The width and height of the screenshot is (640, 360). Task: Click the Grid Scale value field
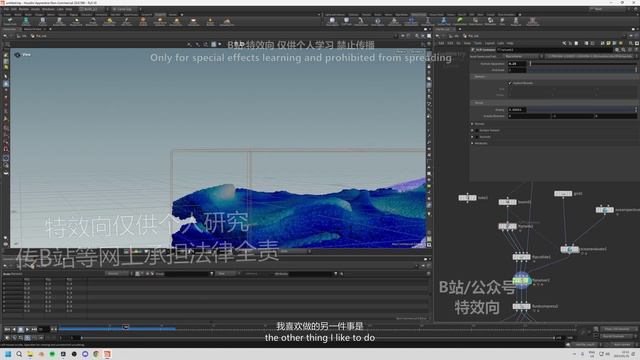coord(517,70)
